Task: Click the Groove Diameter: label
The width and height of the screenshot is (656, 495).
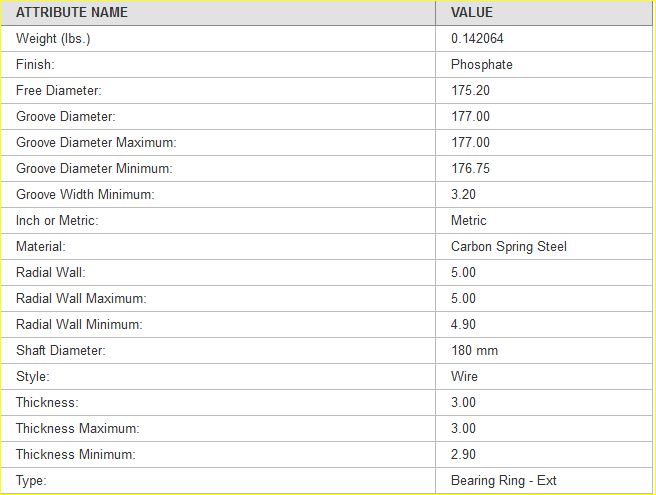Action: pyautogui.click(x=66, y=116)
